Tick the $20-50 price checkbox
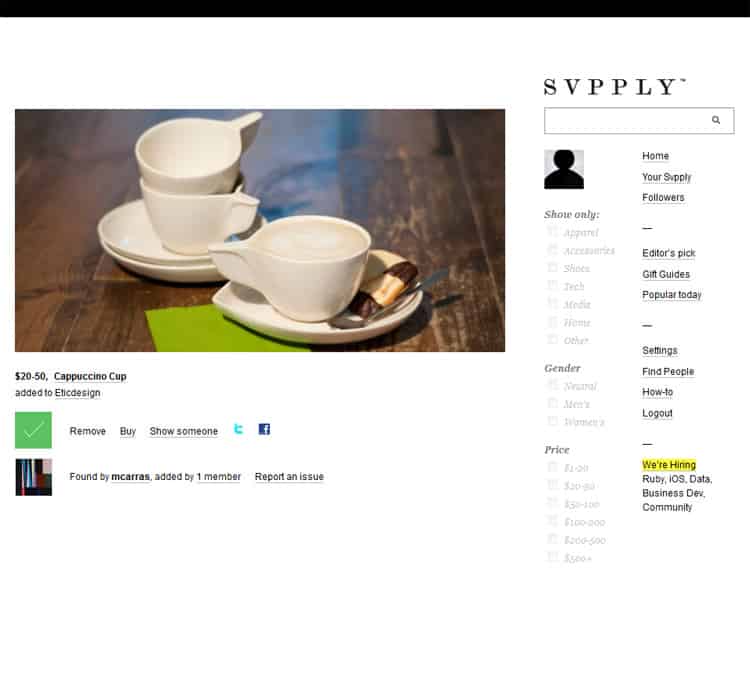 [x=552, y=485]
